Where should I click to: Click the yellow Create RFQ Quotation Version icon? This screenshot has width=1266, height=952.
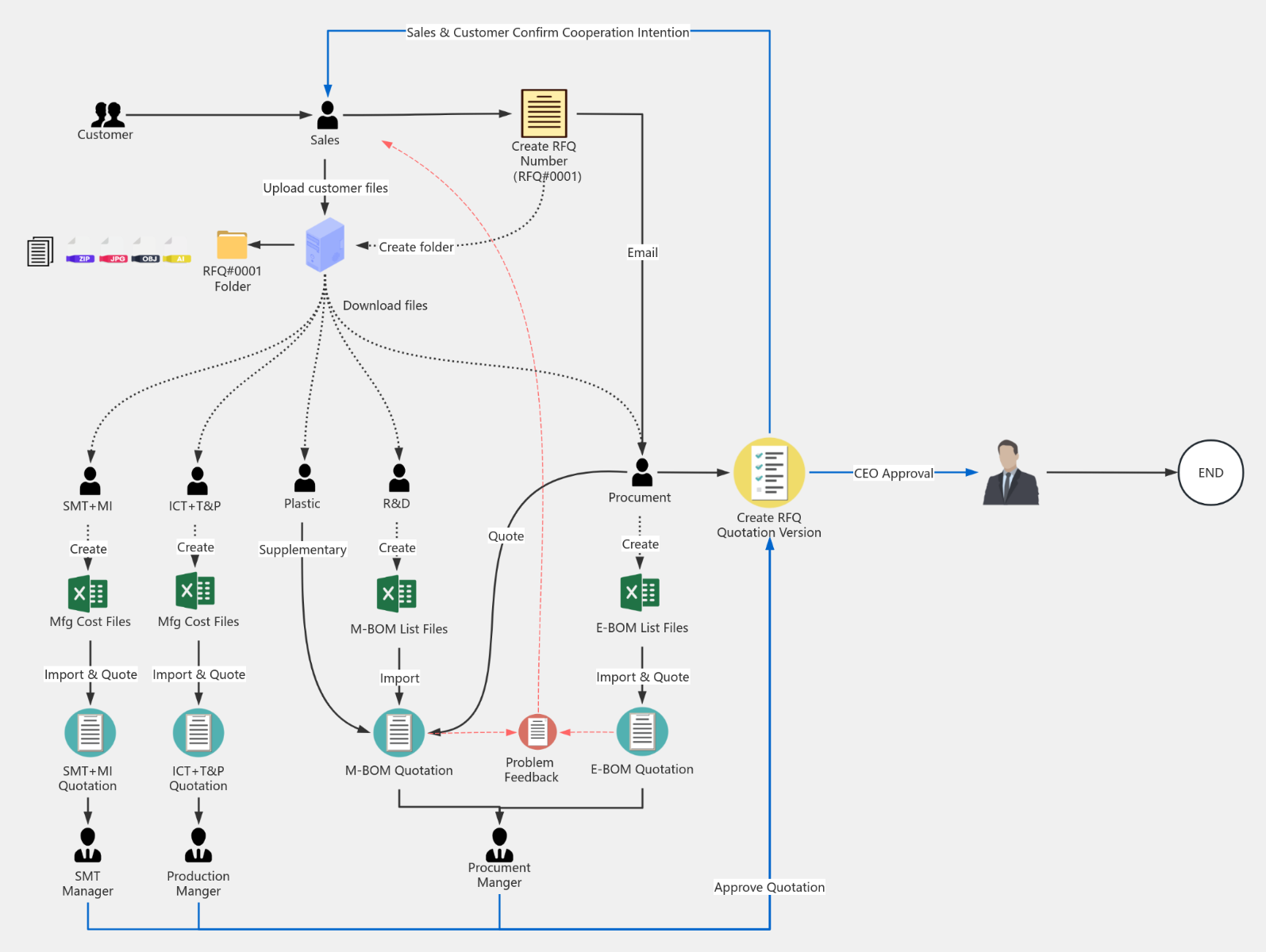pyautogui.click(x=769, y=473)
